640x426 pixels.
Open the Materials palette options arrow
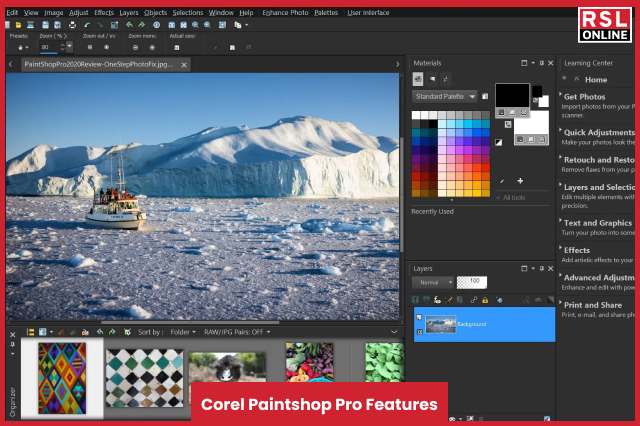pos(533,63)
